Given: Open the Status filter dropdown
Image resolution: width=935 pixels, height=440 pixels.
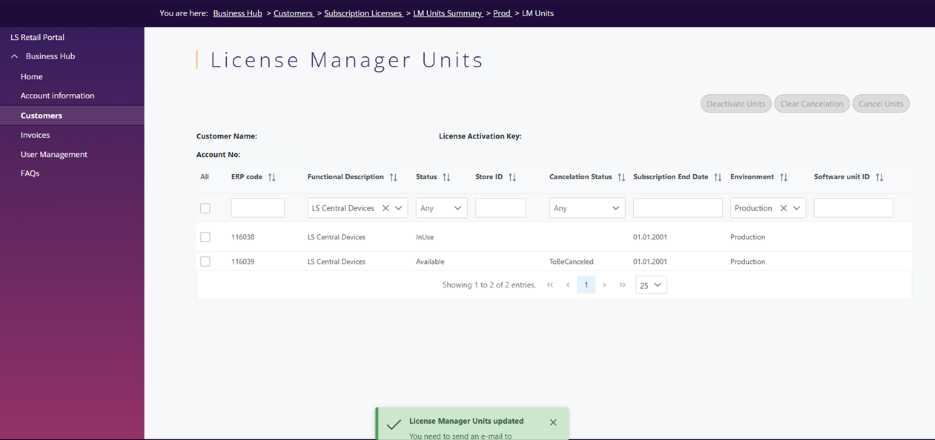Looking at the screenshot, I should click(441, 208).
